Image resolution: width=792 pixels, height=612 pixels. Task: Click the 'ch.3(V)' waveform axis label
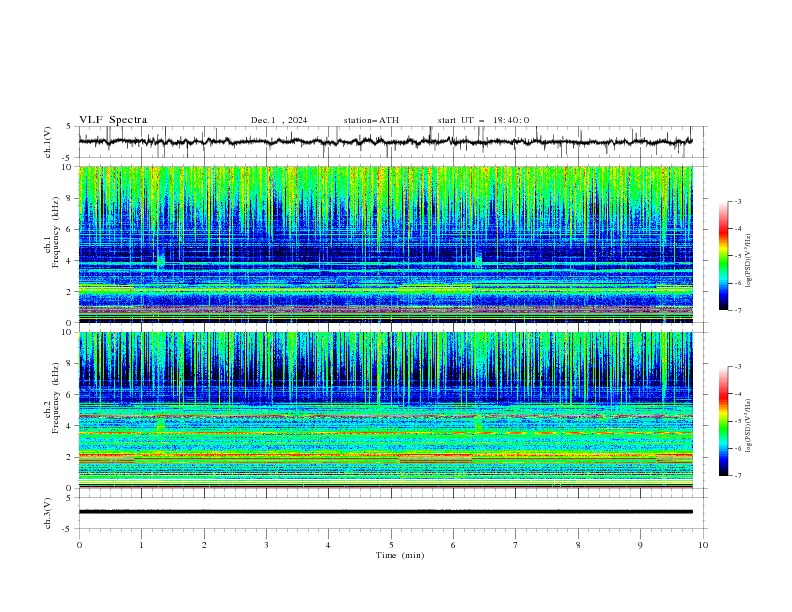coord(48,513)
